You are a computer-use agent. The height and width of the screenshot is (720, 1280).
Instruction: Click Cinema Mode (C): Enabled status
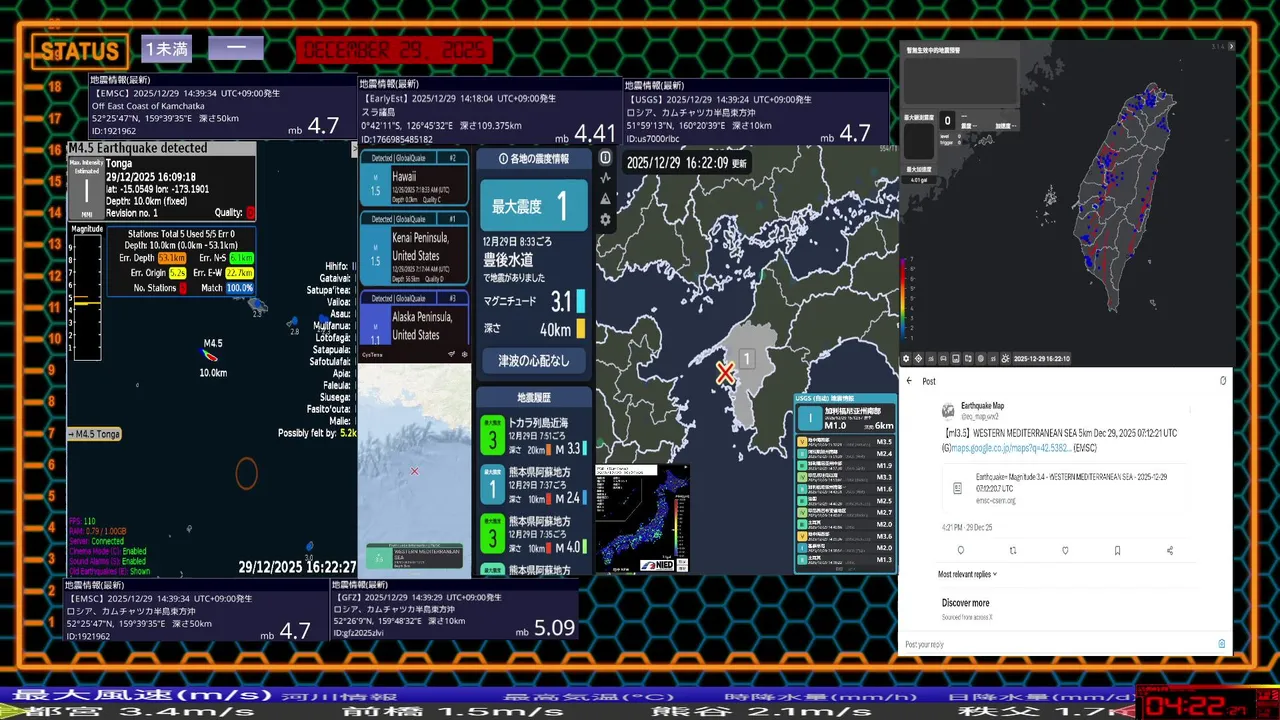(109, 551)
